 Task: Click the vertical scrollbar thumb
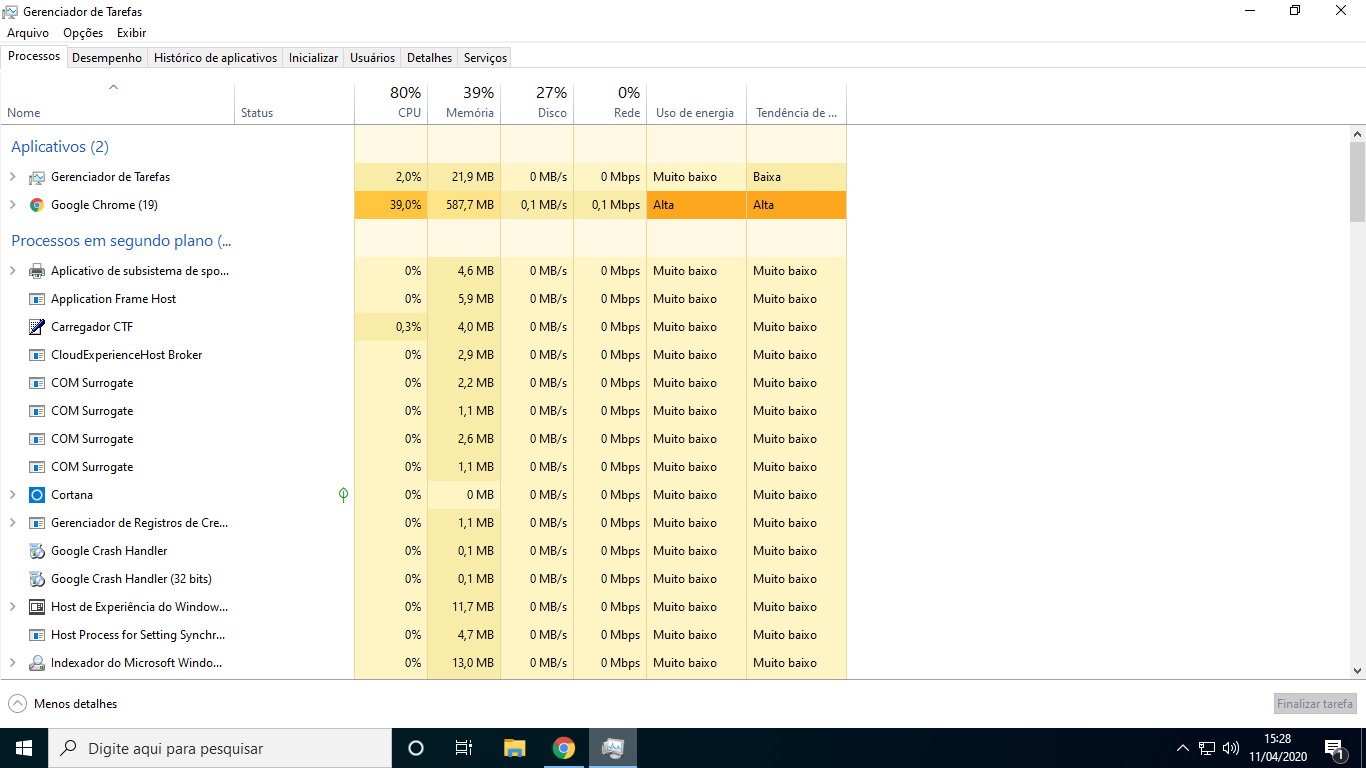tap(1357, 182)
